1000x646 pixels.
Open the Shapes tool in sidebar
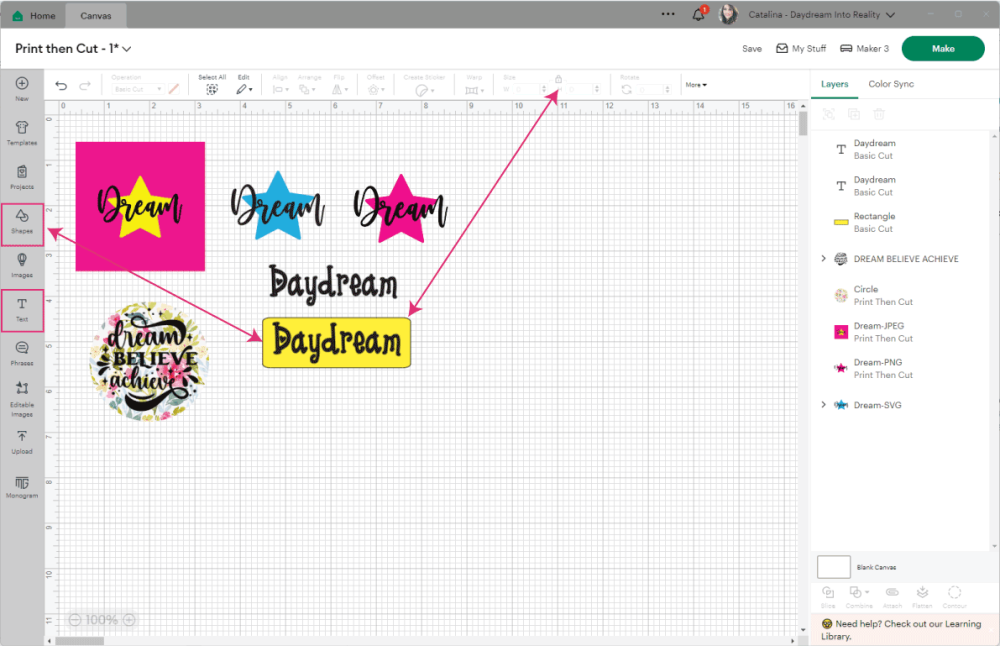click(22, 221)
